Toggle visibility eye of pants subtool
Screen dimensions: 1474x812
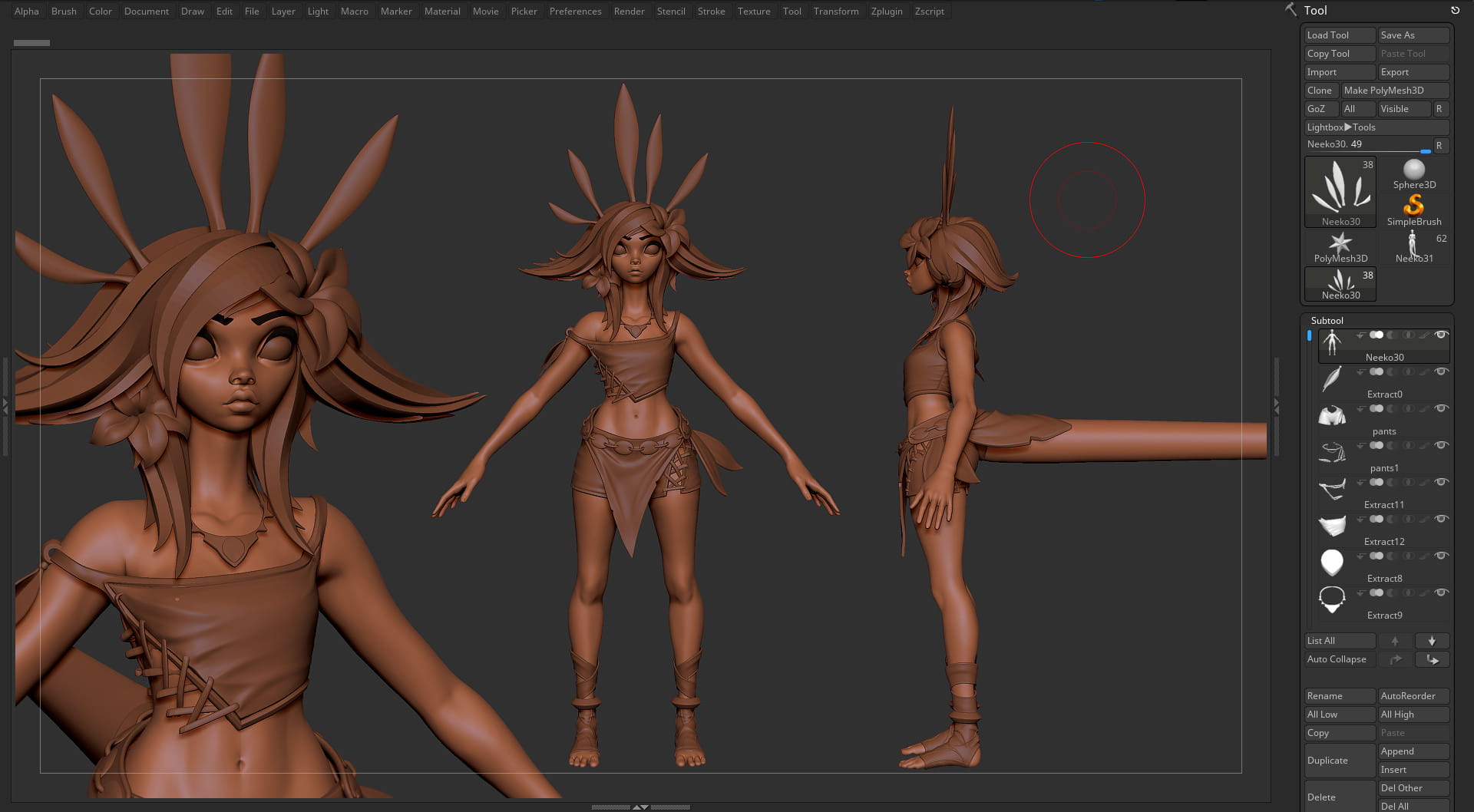tap(1441, 408)
